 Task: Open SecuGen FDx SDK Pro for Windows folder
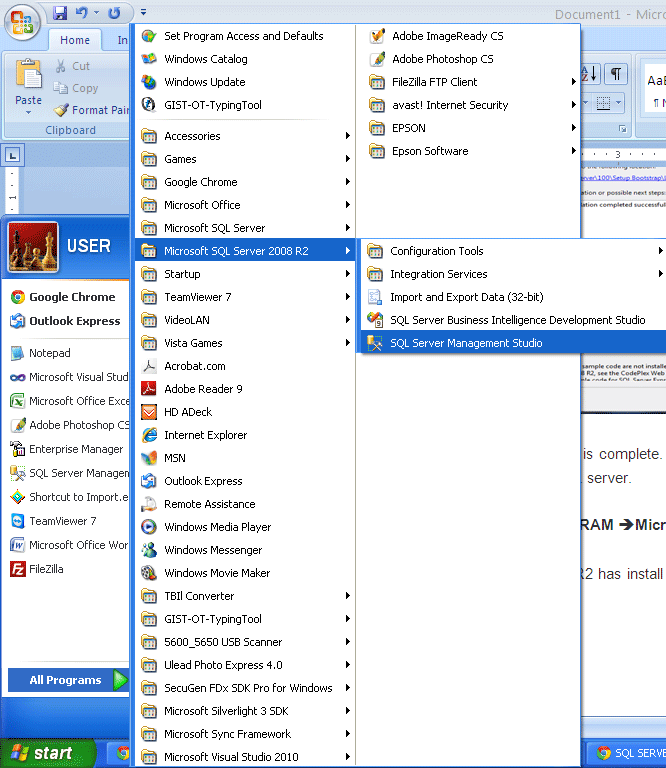point(244,689)
